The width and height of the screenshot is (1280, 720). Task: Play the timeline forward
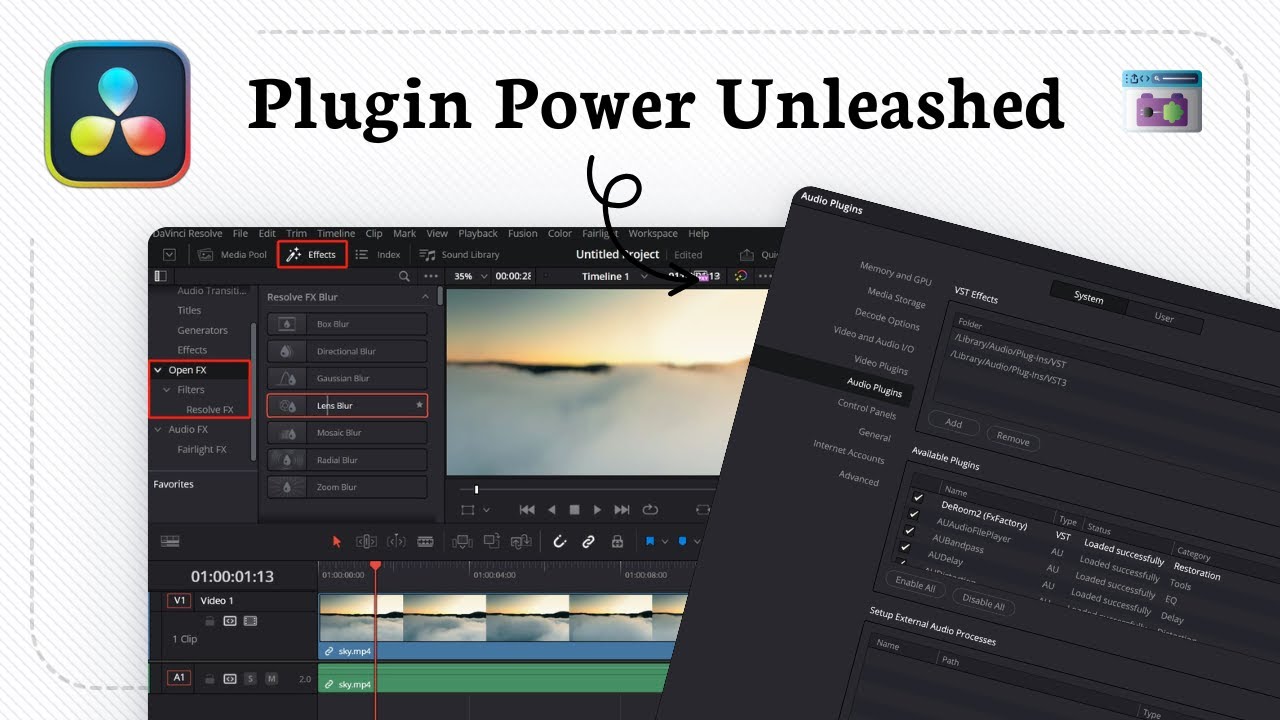point(597,510)
